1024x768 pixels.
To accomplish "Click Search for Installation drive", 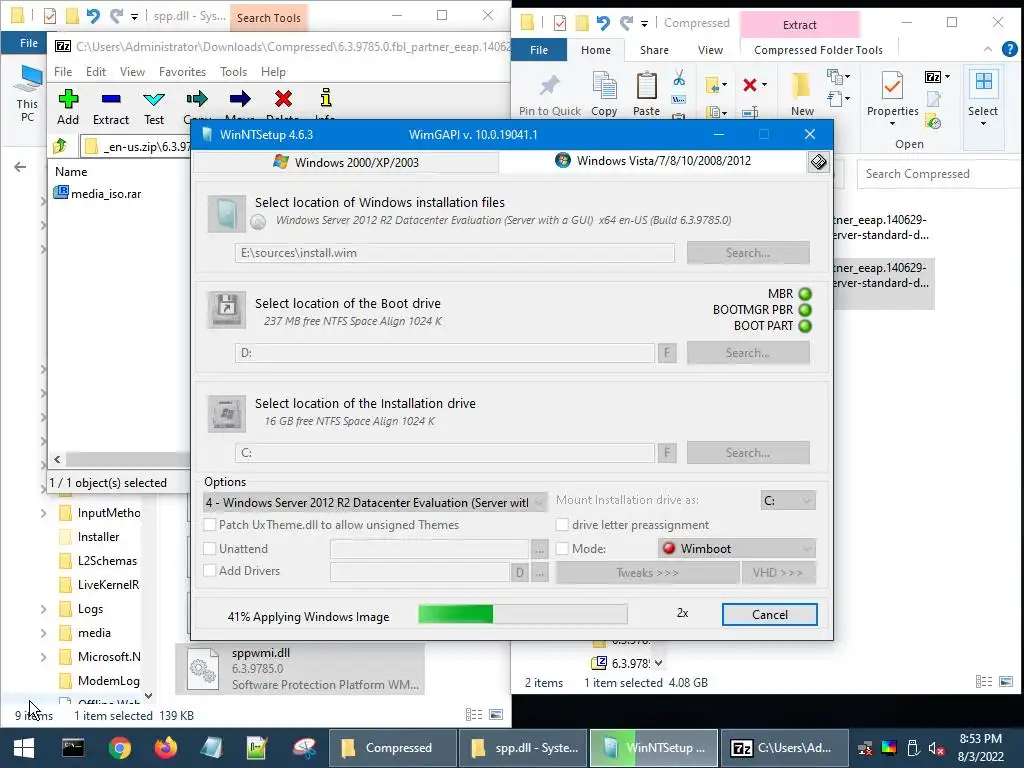I will 748,453.
